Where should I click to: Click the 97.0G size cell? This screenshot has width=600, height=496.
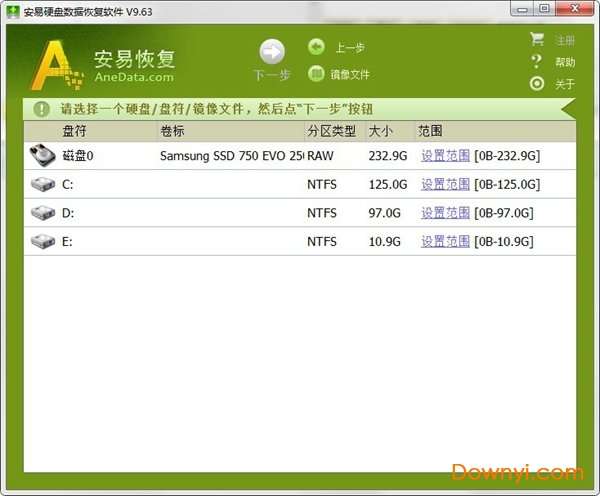pos(385,213)
